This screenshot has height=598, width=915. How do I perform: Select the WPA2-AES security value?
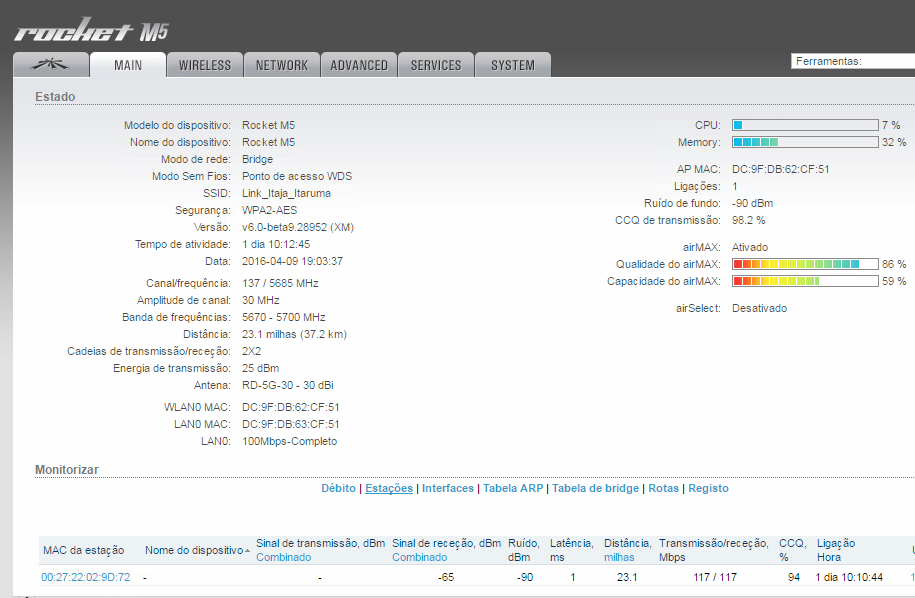[270, 210]
